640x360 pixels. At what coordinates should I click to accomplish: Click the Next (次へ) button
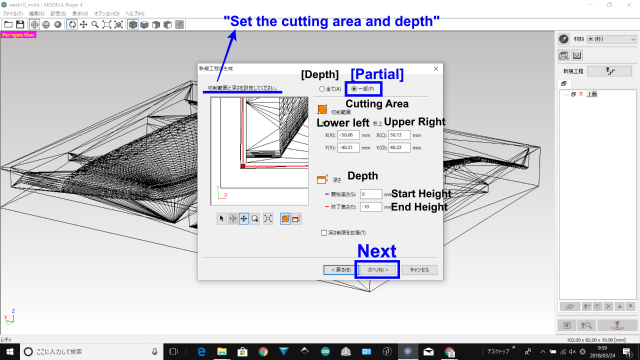click(x=378, y=270)
